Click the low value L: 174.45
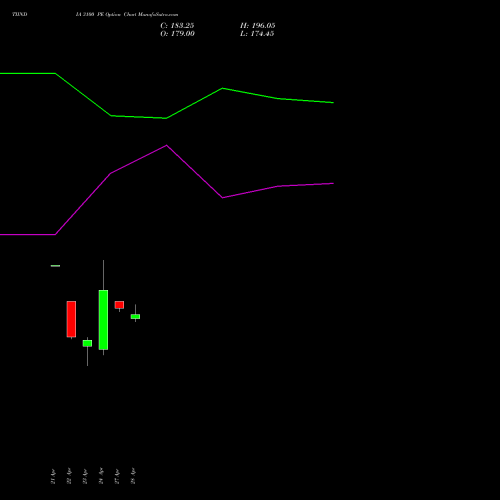Image resolution: width=500 pixels, height=500 pixels. 257,34
